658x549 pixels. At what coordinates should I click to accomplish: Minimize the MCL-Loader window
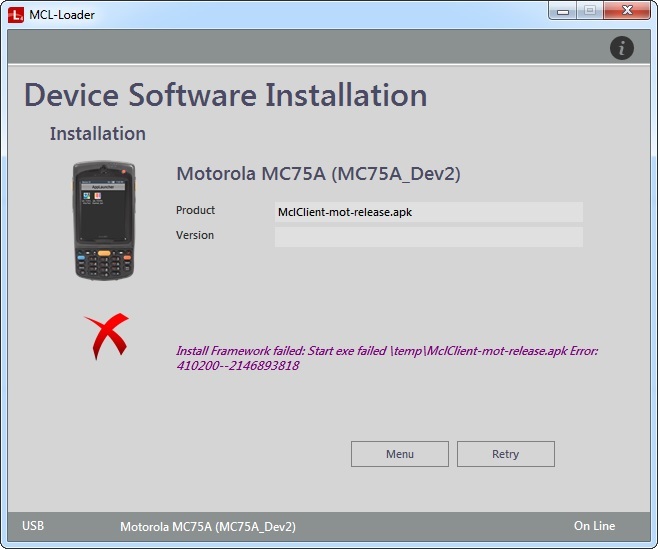coord(563,10)
